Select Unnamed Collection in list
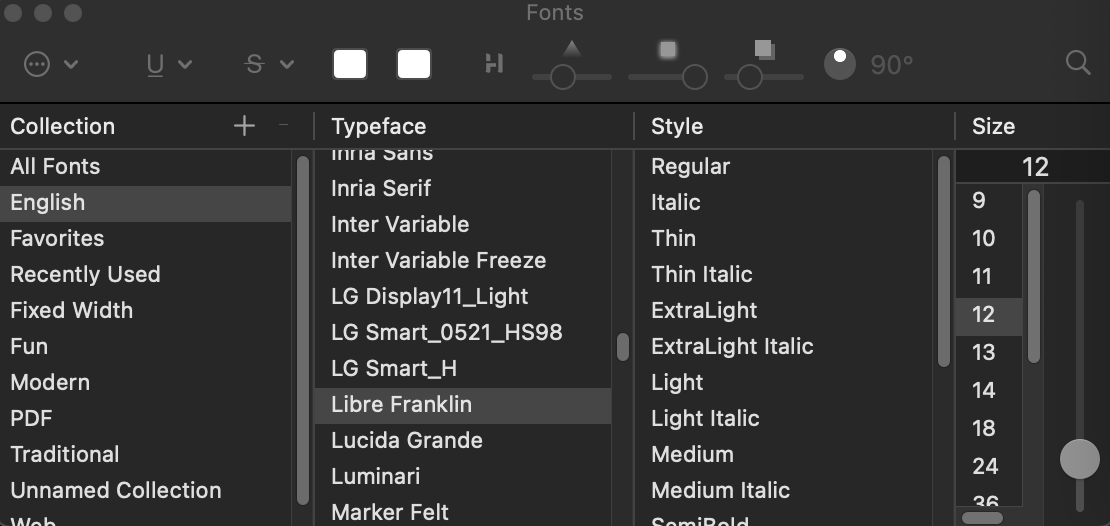This screenshot has height=526, width=1110. click(x=146, y=491)
